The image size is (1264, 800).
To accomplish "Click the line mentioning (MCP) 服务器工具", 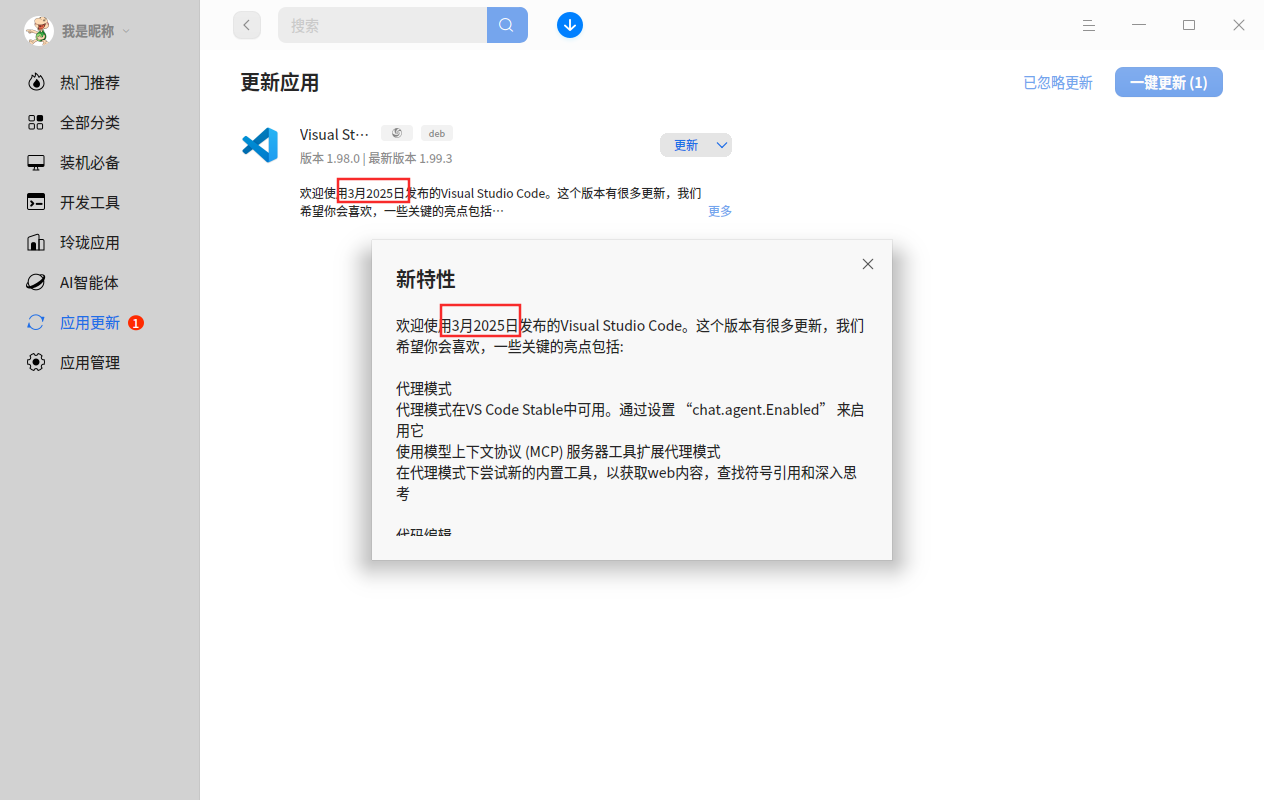I will [x=558, y=452].
